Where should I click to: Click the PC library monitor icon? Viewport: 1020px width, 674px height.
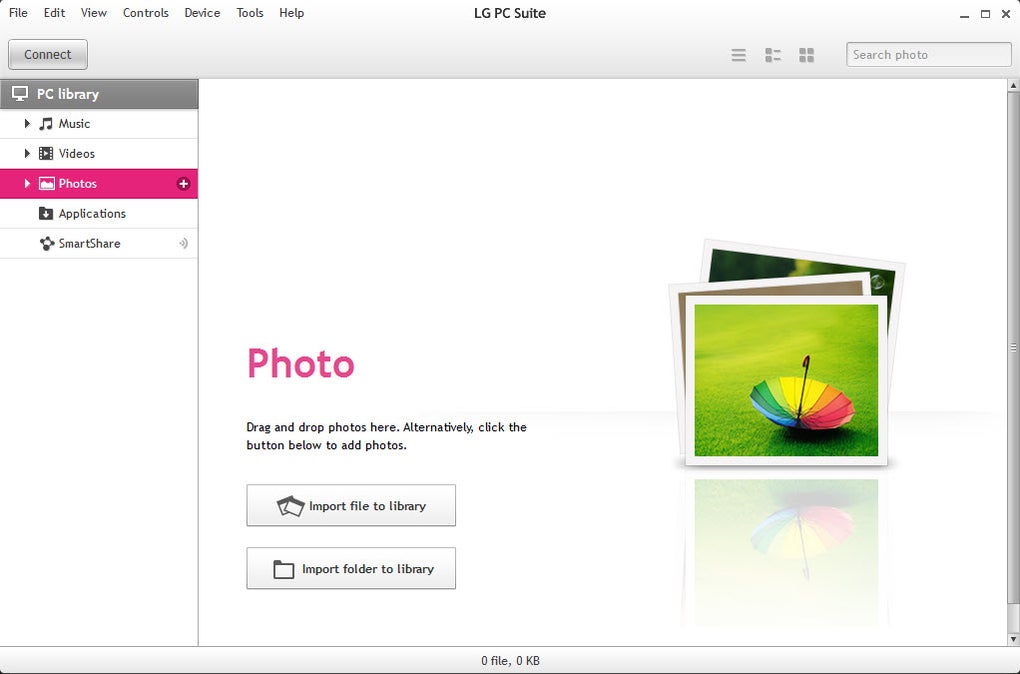pyautogui.click(x=20, y=94)
